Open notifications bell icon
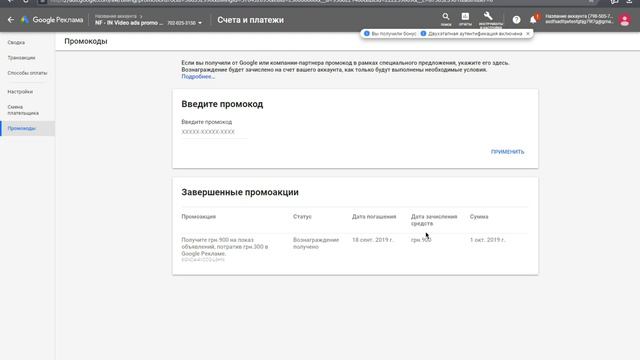 click(x=533, y=20)
